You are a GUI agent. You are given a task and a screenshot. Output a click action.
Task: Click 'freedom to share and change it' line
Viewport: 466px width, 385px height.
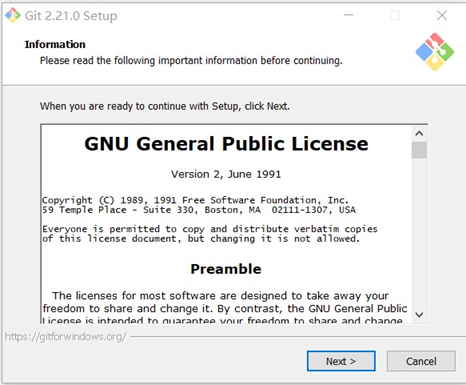[x=225, y=309]
